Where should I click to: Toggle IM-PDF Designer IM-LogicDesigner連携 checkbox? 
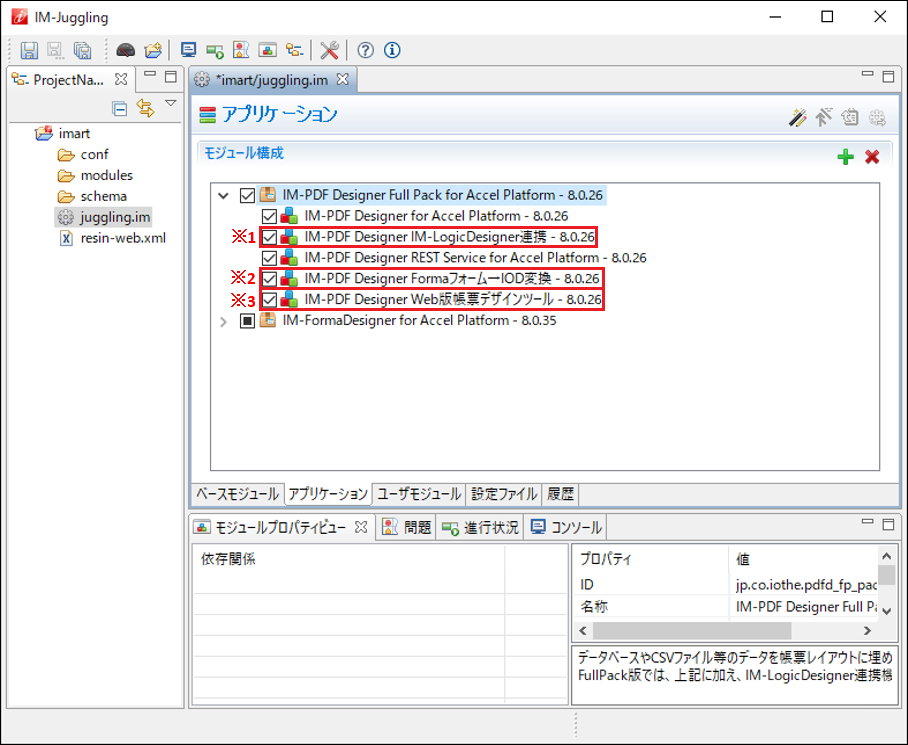click(269, 237)
